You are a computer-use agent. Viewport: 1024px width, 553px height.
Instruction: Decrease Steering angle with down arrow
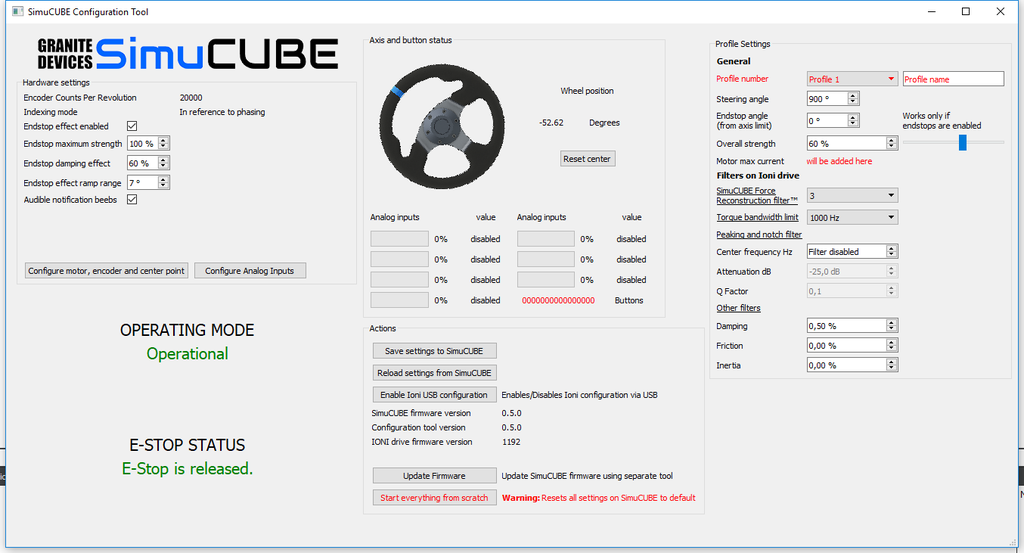853,103
